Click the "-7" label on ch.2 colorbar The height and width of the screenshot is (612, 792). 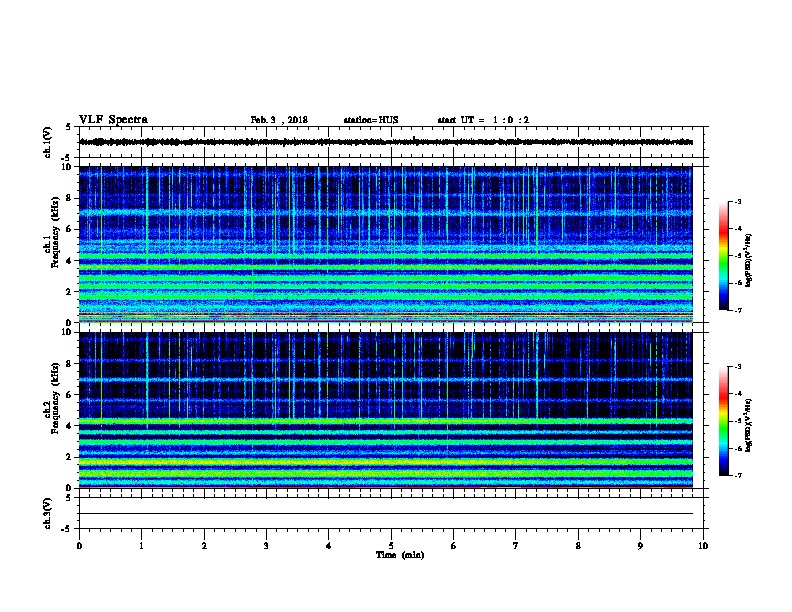(737, 475)
